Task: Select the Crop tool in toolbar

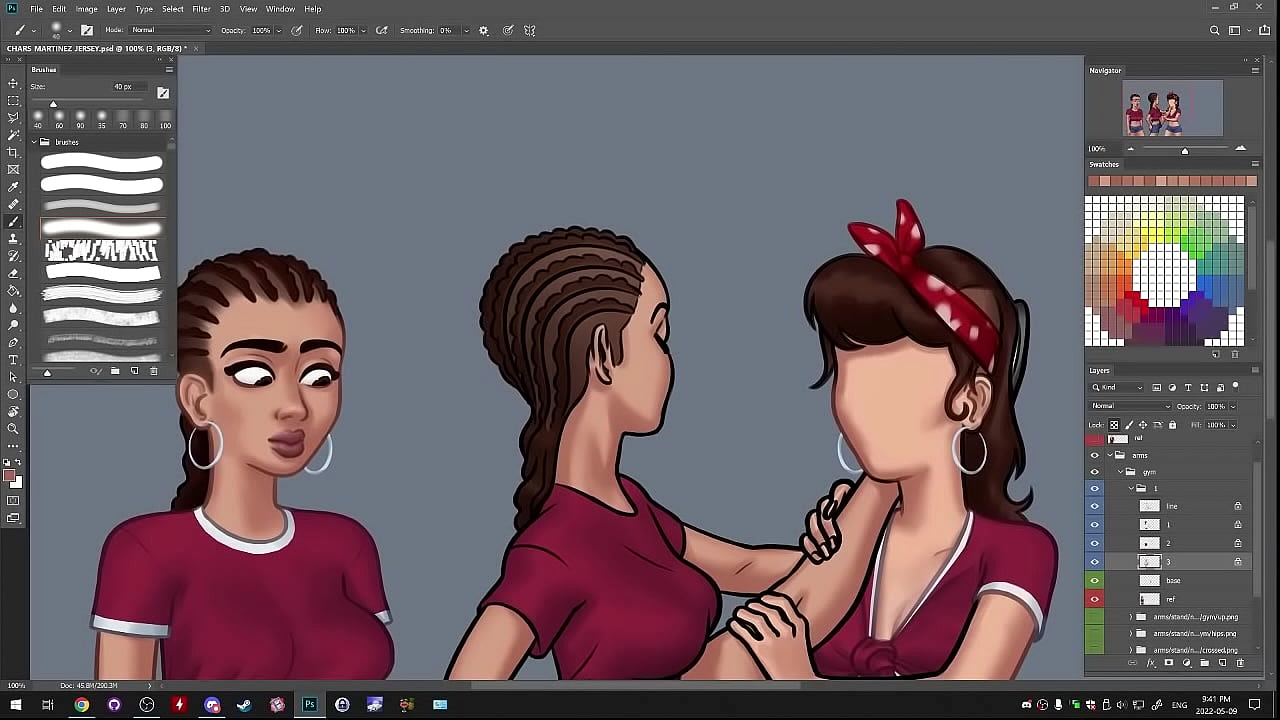Action: click(x=13, y=152)
